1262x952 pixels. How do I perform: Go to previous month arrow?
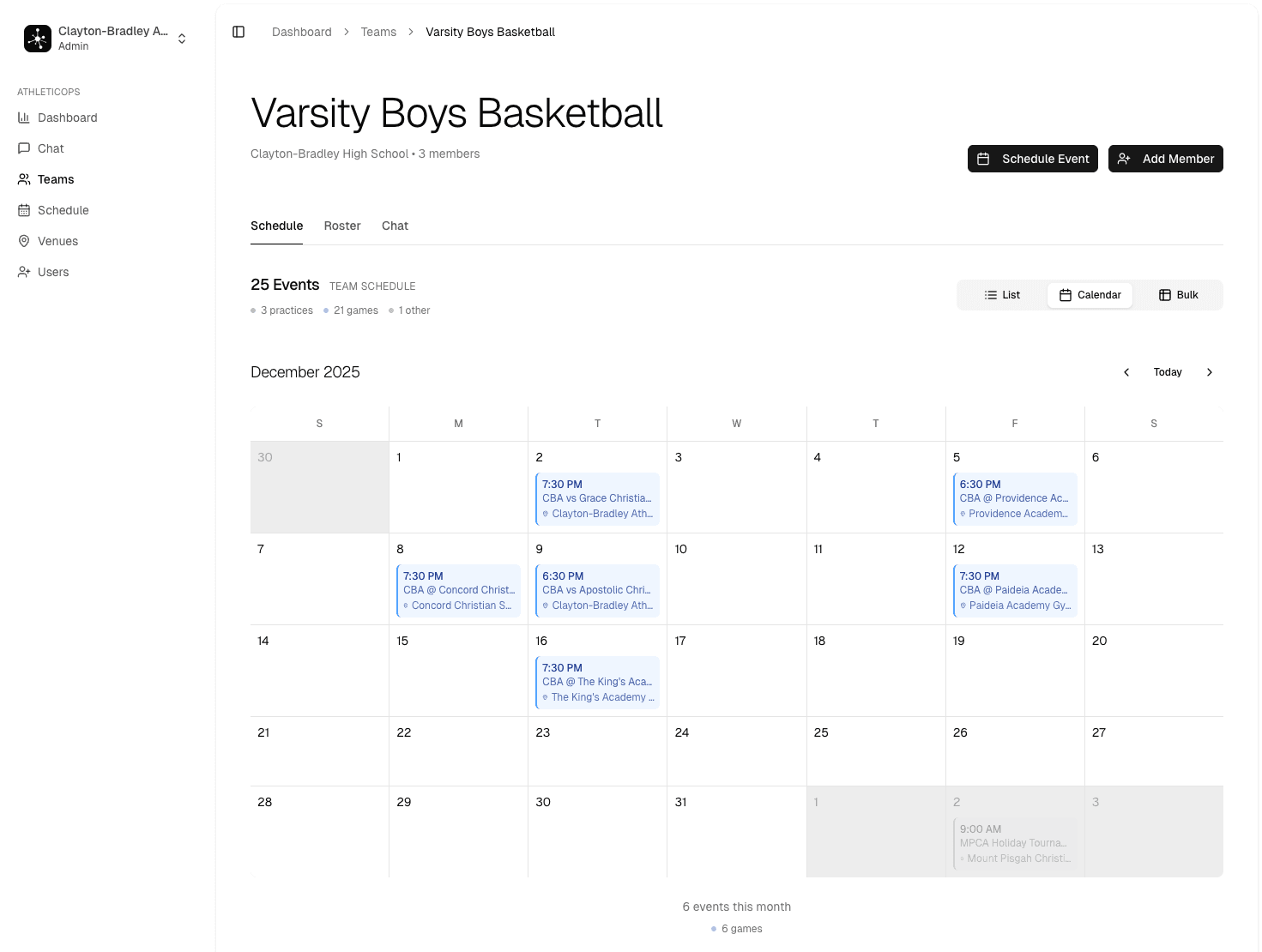[1126, 372]
